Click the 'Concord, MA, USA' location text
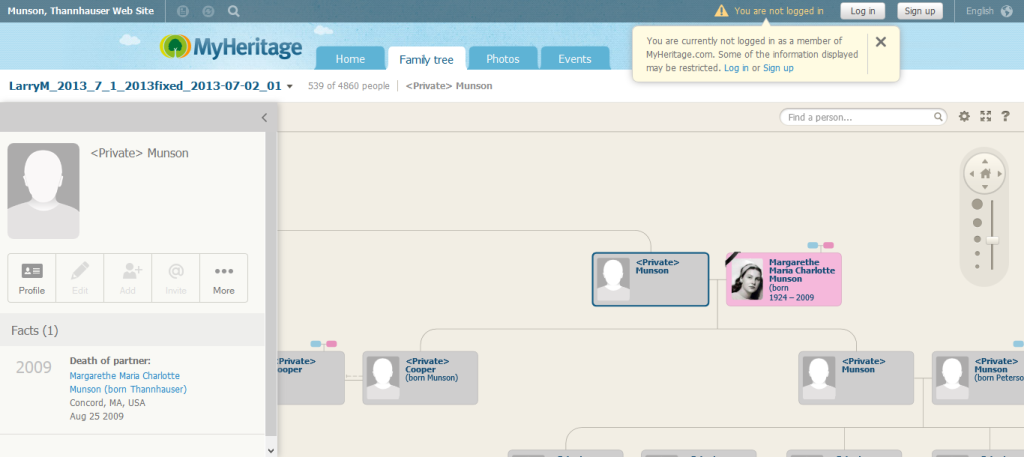 pos(108,403)
